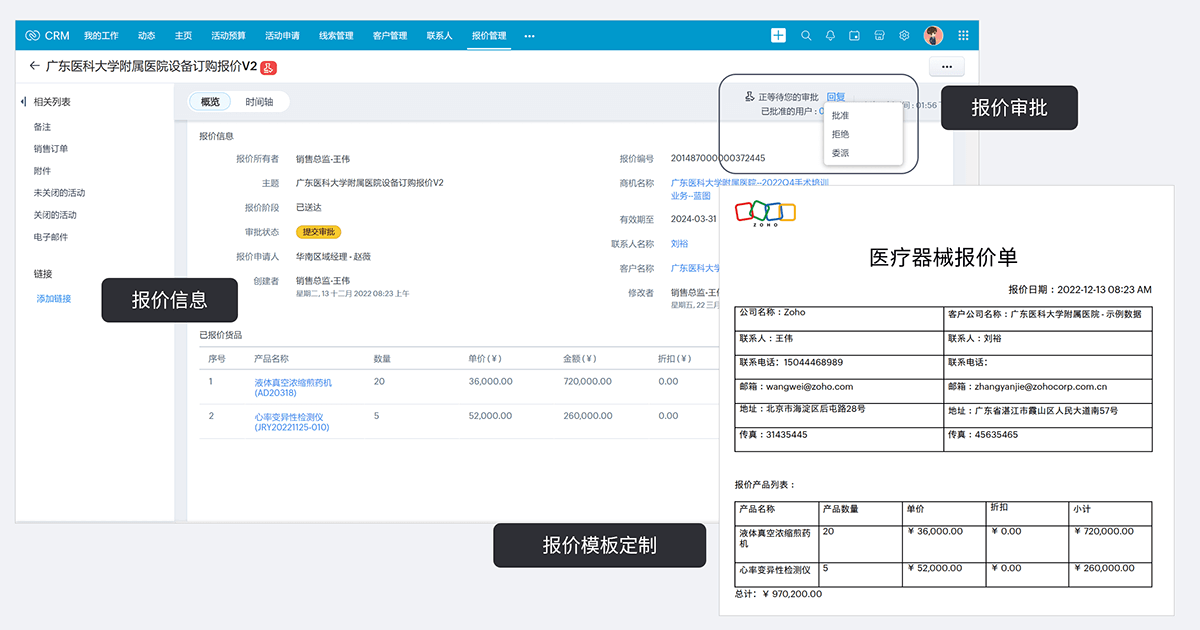The width and height of the screenshot is (1200, 630).
Task: Open contact link 刘裕
Action: (x=679, y=243)
